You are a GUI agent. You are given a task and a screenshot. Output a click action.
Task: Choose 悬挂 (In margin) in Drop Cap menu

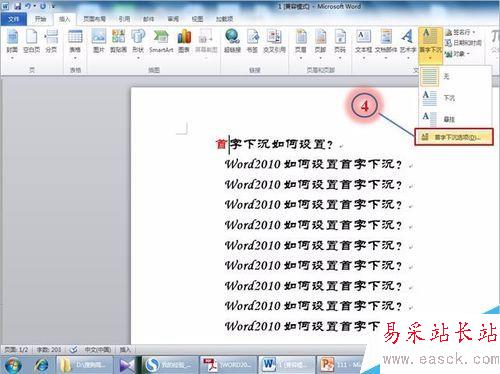pos(455,119)
